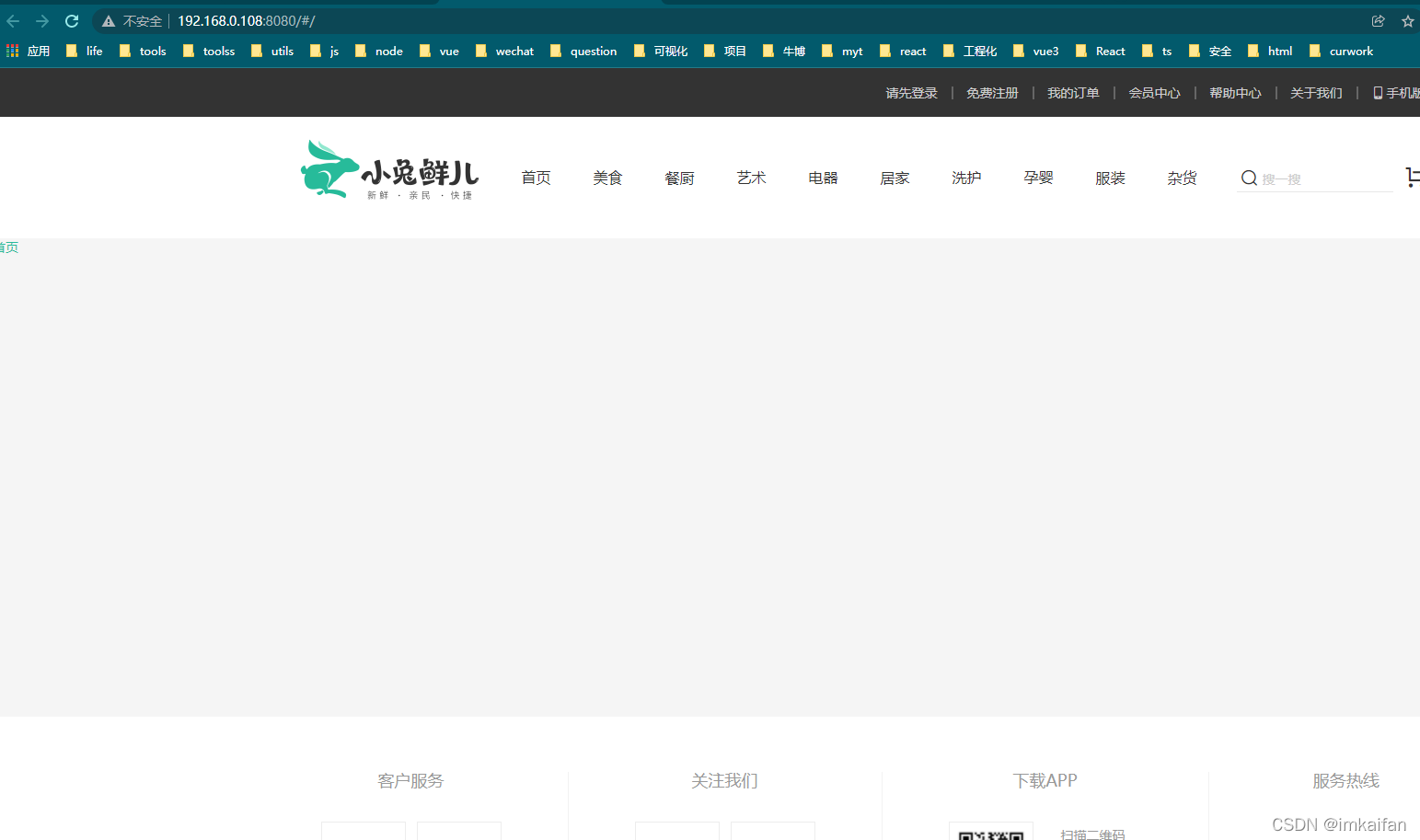Image resolution: width=1420 pixels, height=840 pixels.
Task: Open the 应用 apps grid icon
Action: pos(12,51)
